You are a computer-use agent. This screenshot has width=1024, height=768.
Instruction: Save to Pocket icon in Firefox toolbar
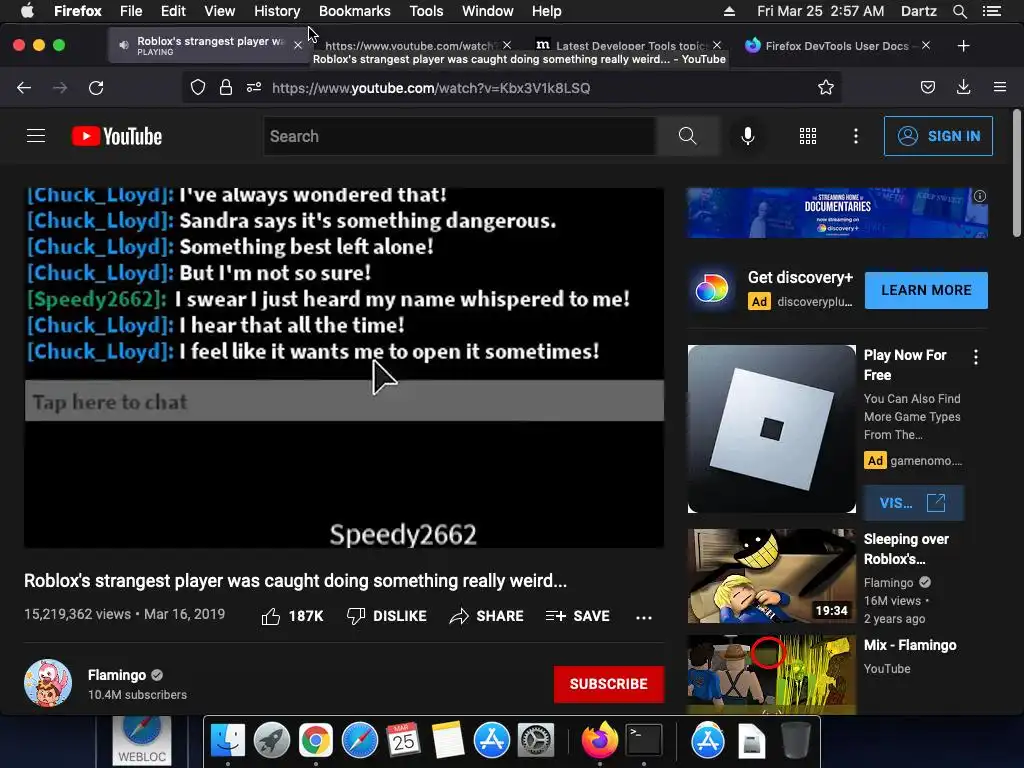928,88
